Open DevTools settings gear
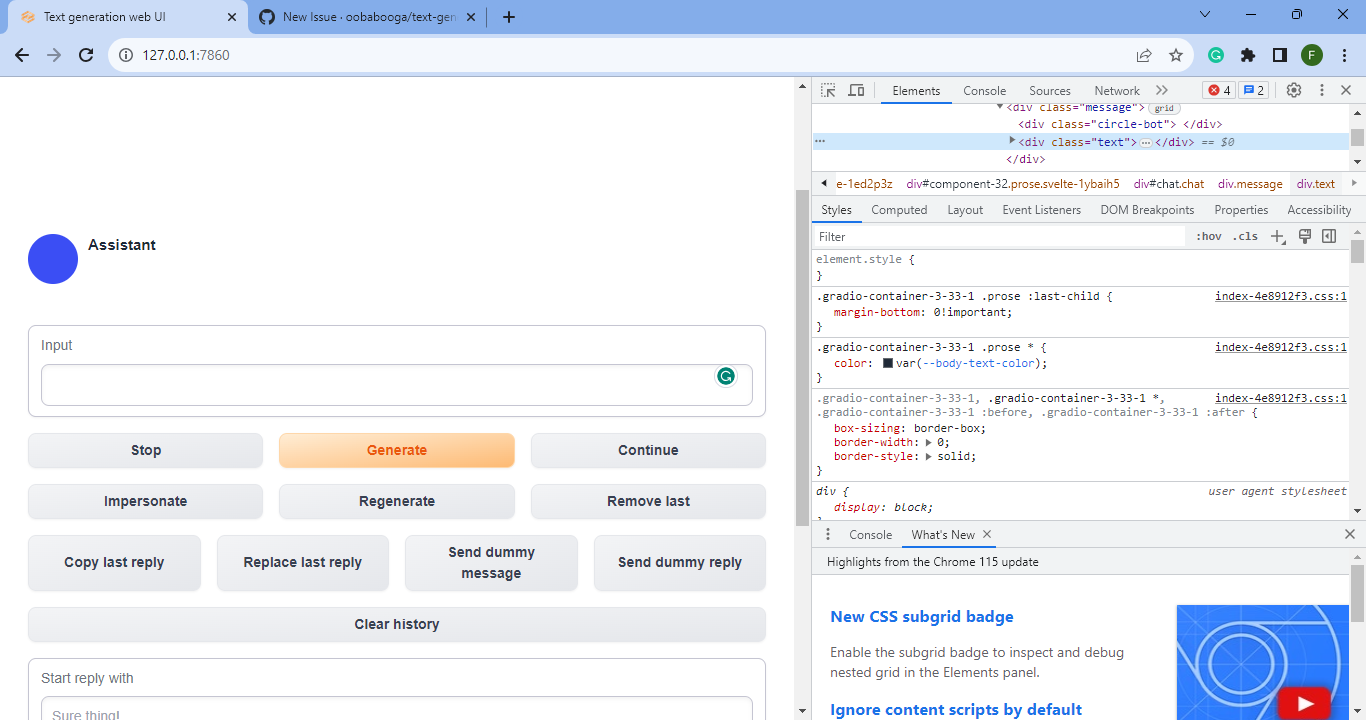 coord(1294,90)
